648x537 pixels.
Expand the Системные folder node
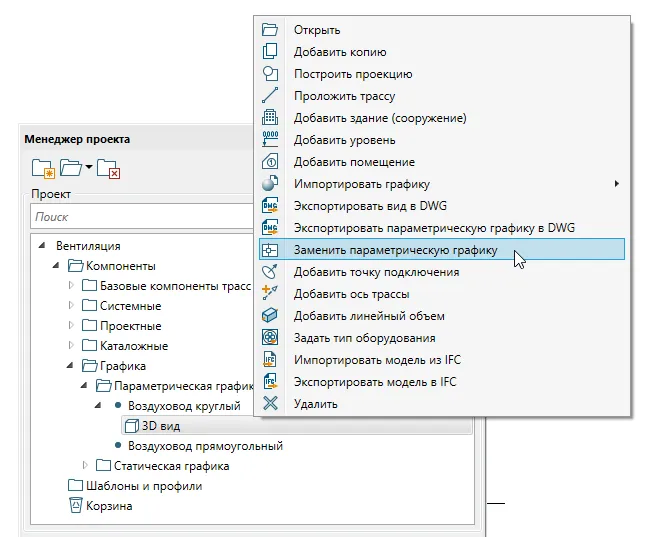(71, 306)
